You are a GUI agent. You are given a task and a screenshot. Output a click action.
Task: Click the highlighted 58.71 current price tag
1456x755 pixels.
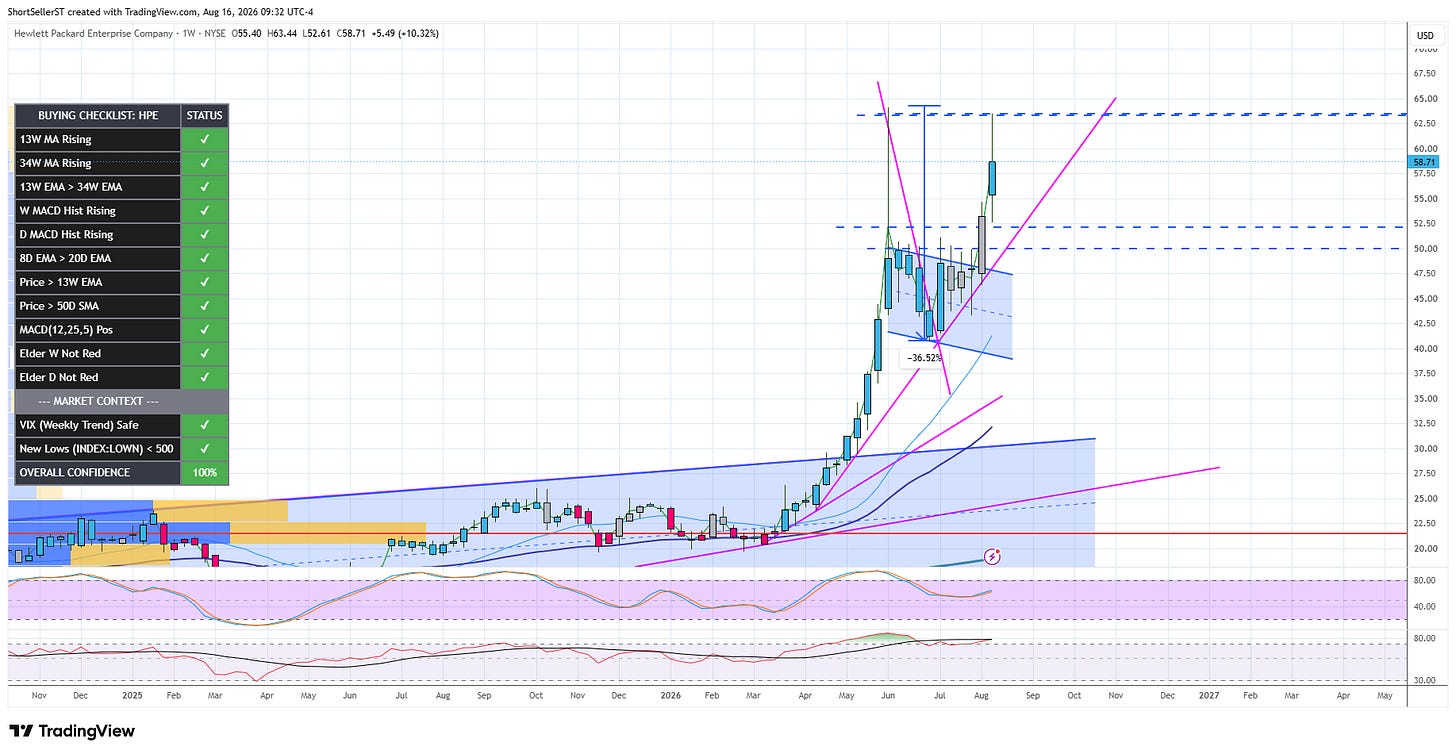click(1424, 160)
